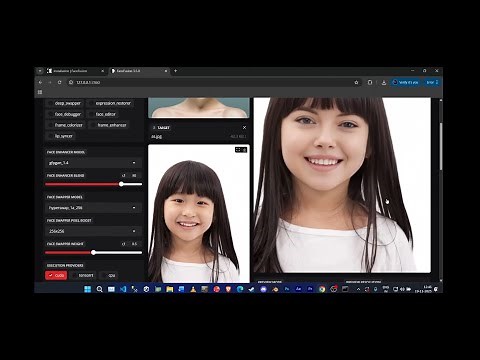Open the Windows Start menu

pyautogui.click(x=88, y=289)
